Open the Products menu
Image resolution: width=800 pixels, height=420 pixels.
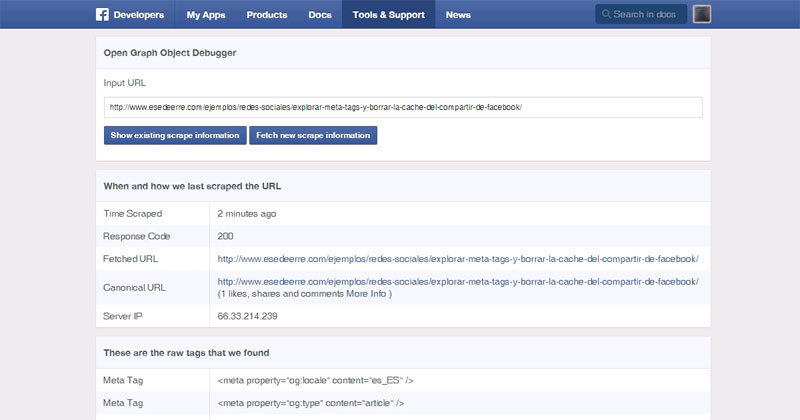tap(267, 15)
